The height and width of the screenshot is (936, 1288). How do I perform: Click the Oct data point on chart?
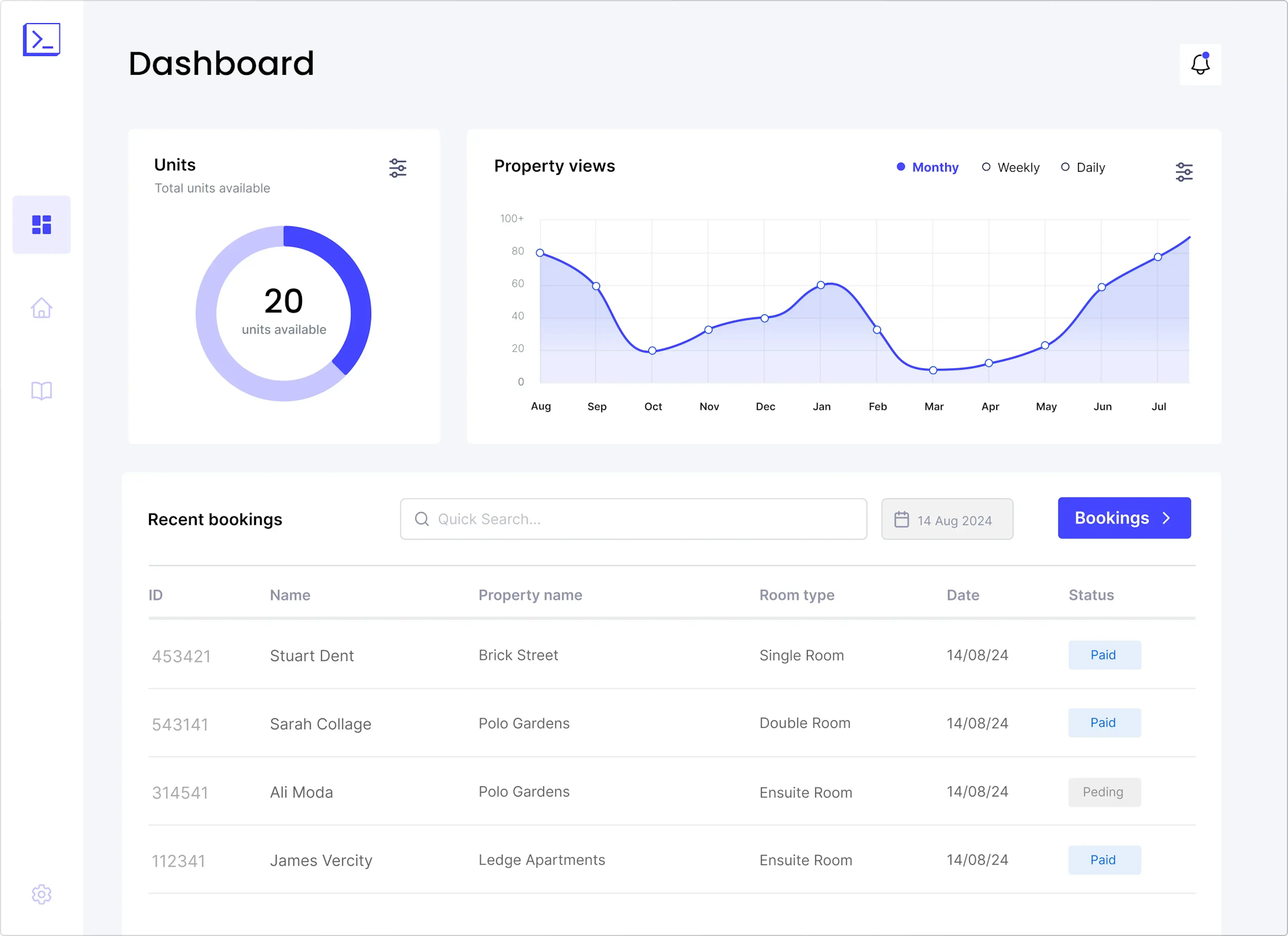pyautogui.click(x=652, y=351)
